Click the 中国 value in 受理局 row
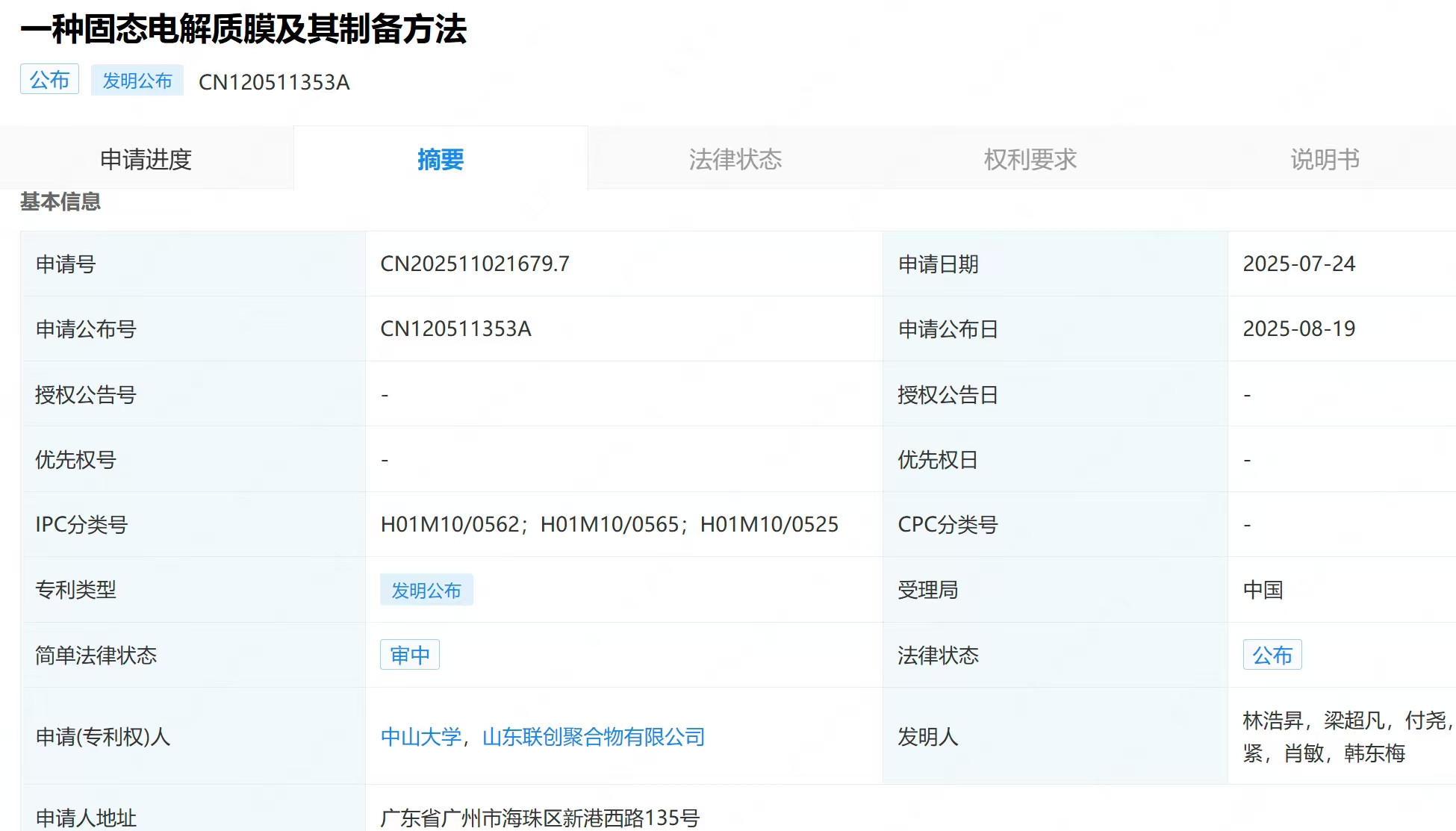 point(1263,590)
